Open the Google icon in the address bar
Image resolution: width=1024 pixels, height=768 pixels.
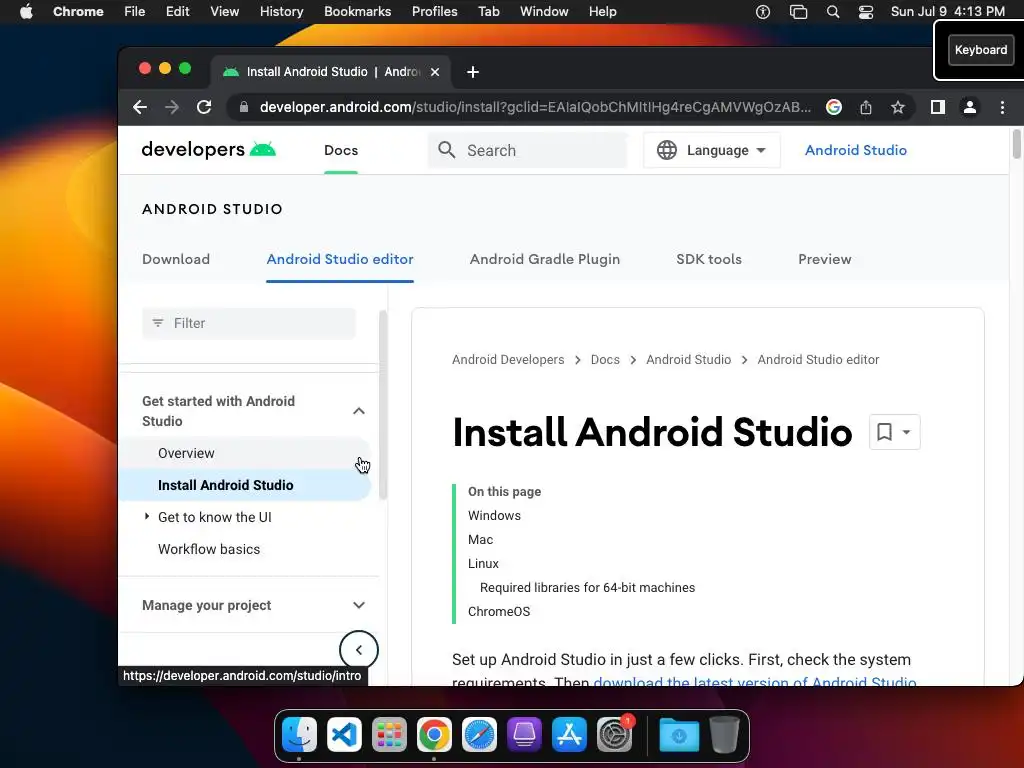[x=833, y=107]
